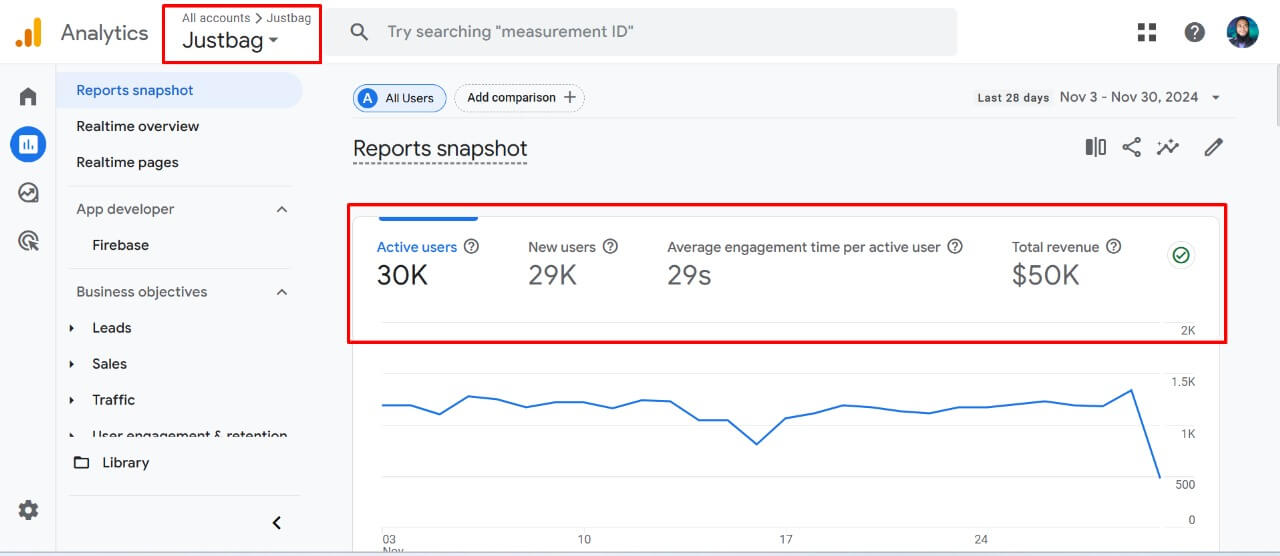Click the Analytics product name text
Screen dimensions: 1280x556
104,32
